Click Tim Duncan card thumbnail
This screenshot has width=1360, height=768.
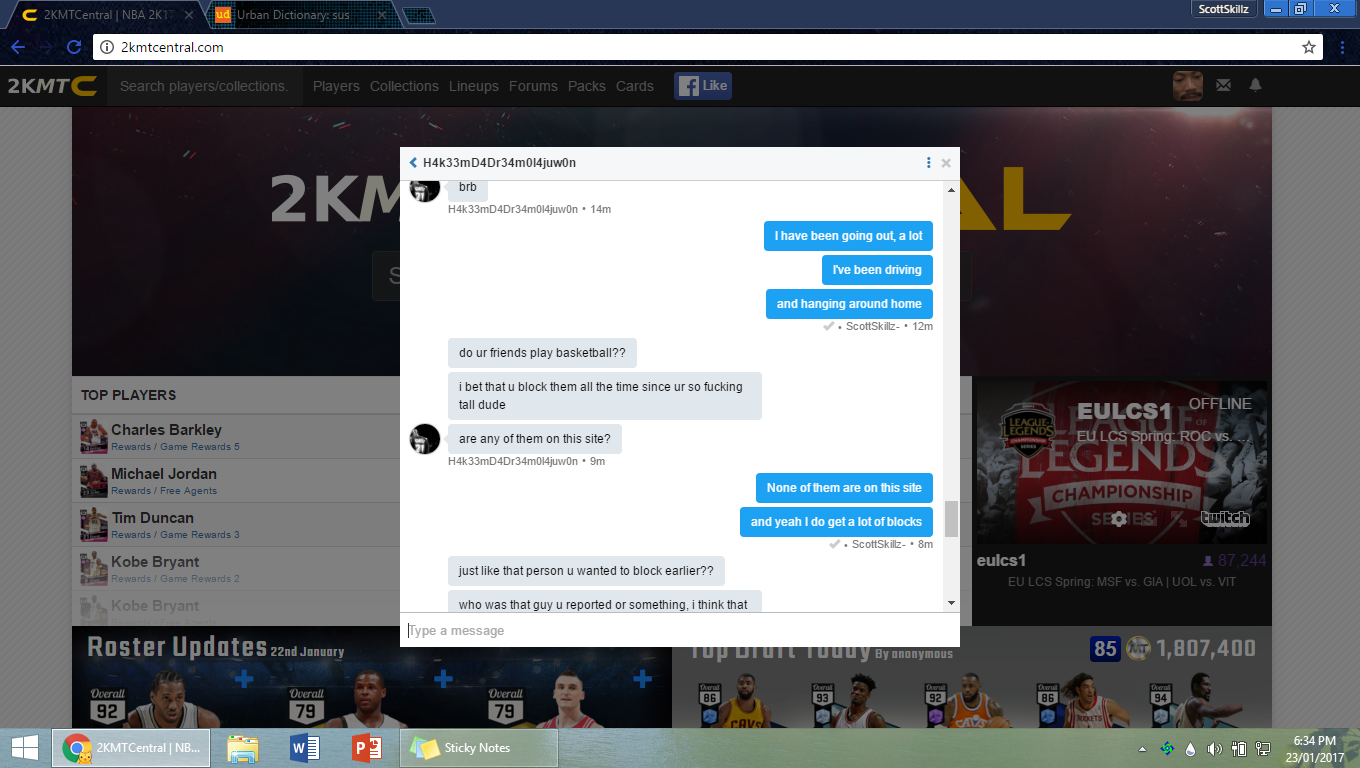(x=94, y=525)
